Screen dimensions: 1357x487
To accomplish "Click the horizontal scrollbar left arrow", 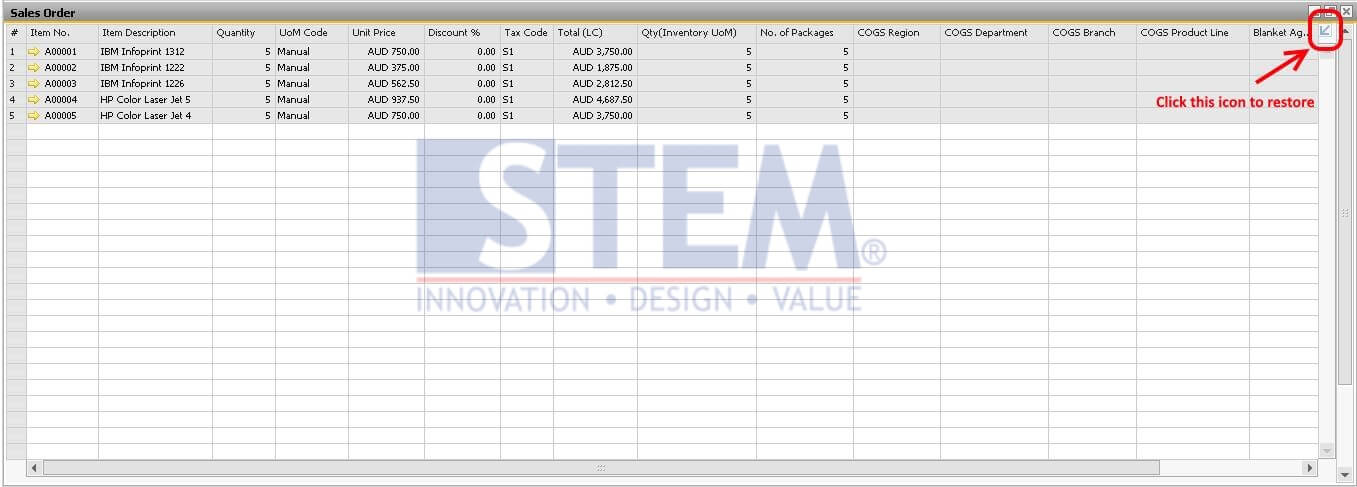I will coord(34,468).
